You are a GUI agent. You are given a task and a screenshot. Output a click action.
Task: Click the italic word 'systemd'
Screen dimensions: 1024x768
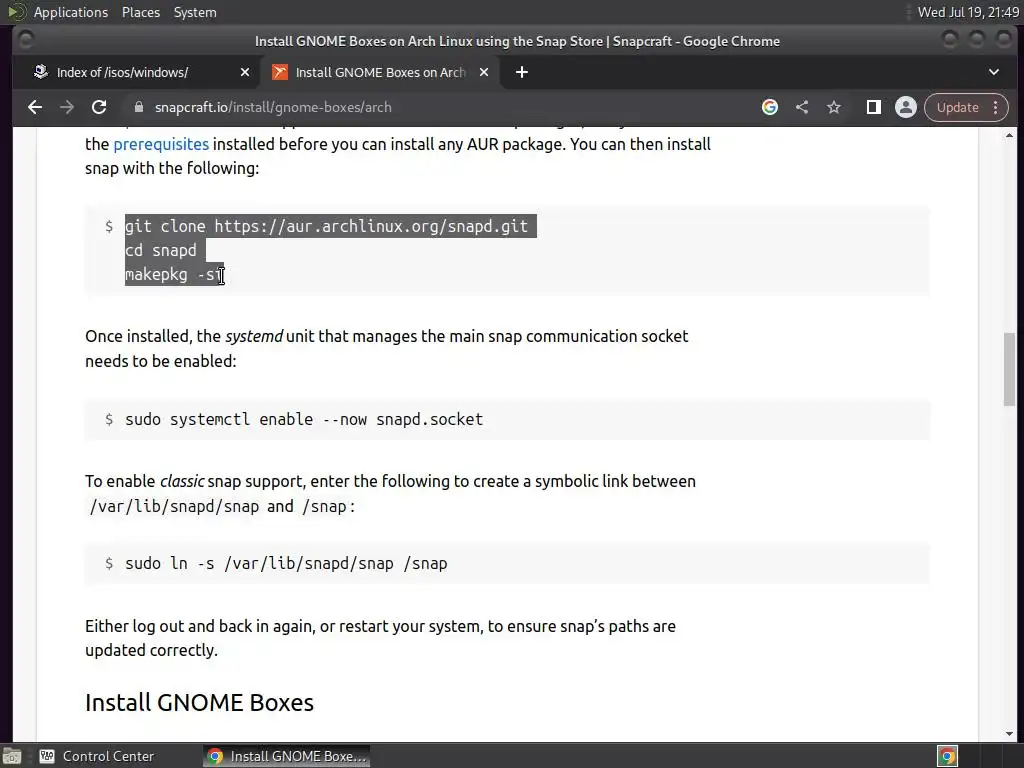tap(254, 336)
